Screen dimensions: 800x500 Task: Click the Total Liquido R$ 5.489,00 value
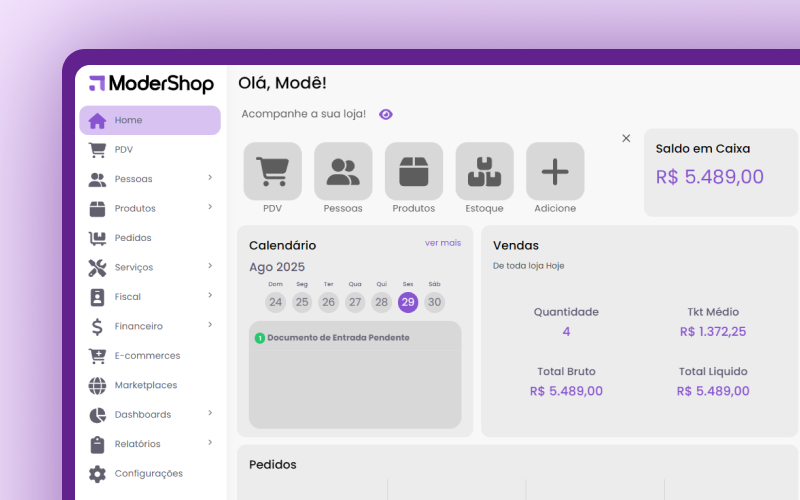[x=713, y=391]
